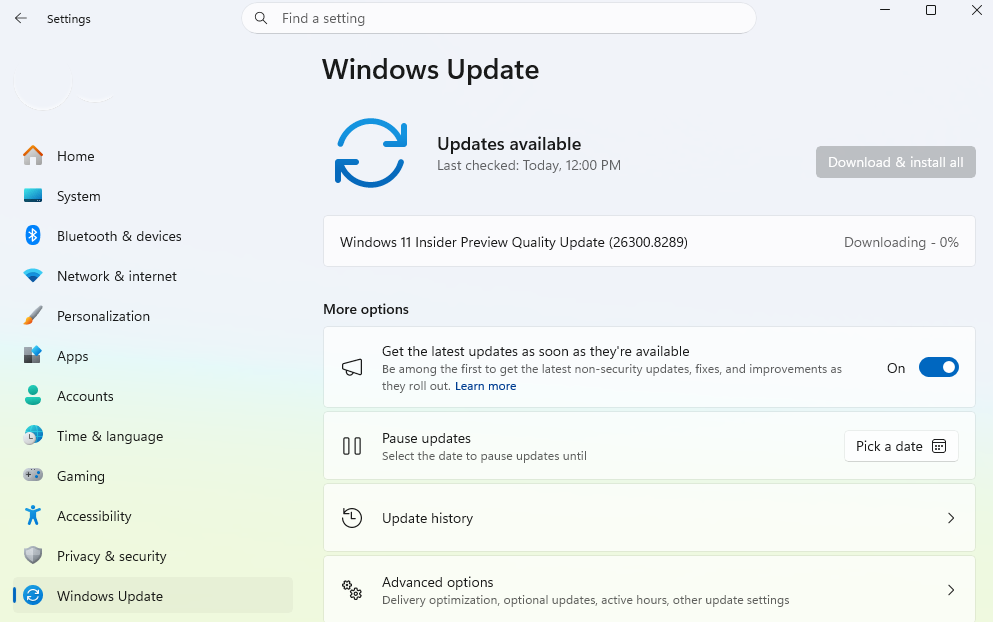Click the Personalization paintbrush icon
Image resolution: width=993 pixels, height=622 pixels.
(33, 316)
